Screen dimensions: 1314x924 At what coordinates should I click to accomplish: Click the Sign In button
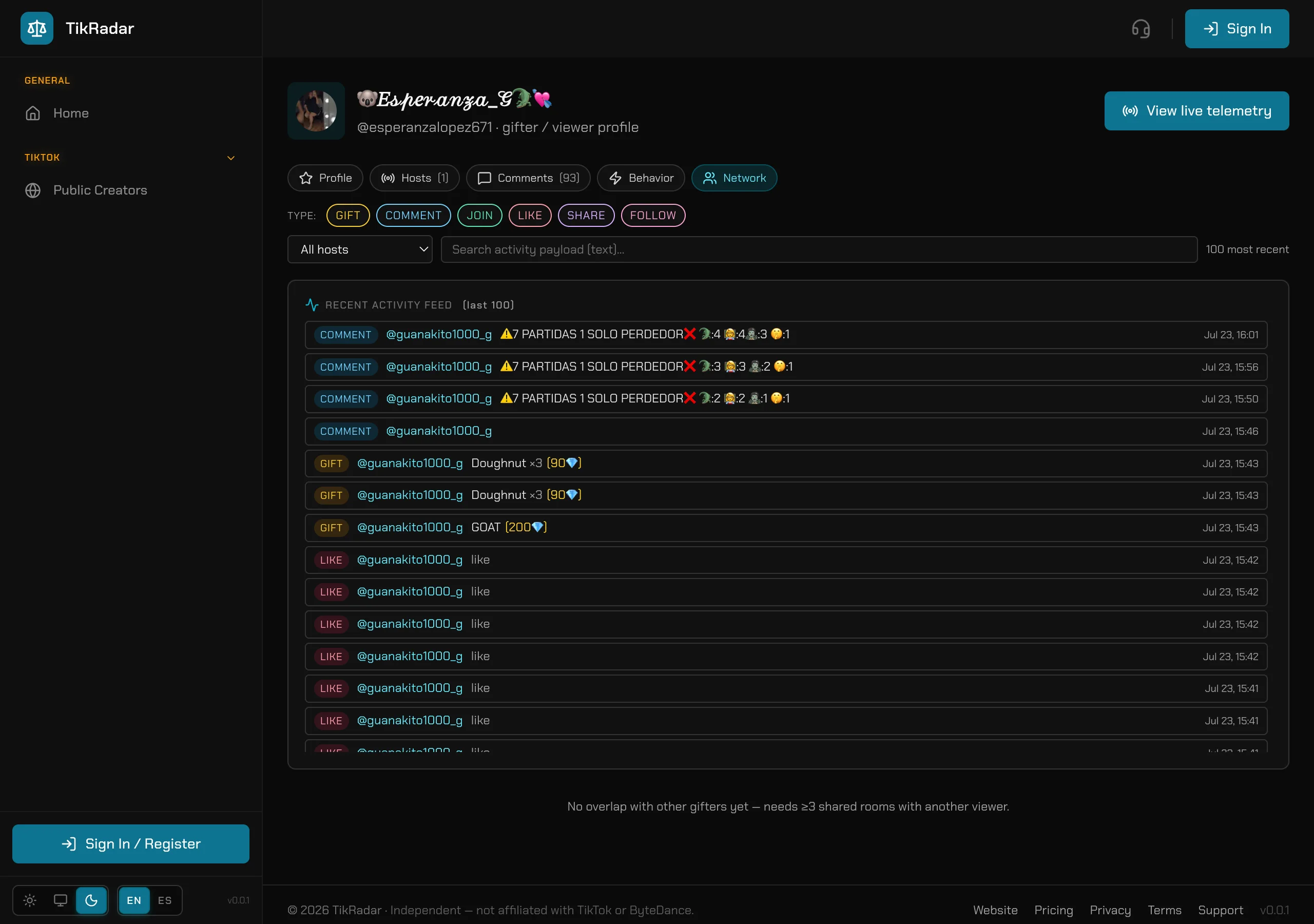[1236, 29]
